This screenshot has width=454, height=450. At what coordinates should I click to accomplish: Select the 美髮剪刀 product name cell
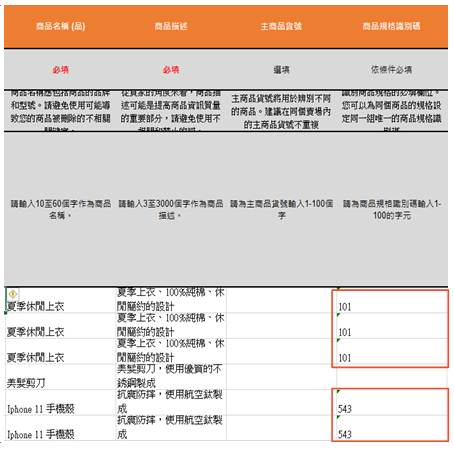pos(60,377)
